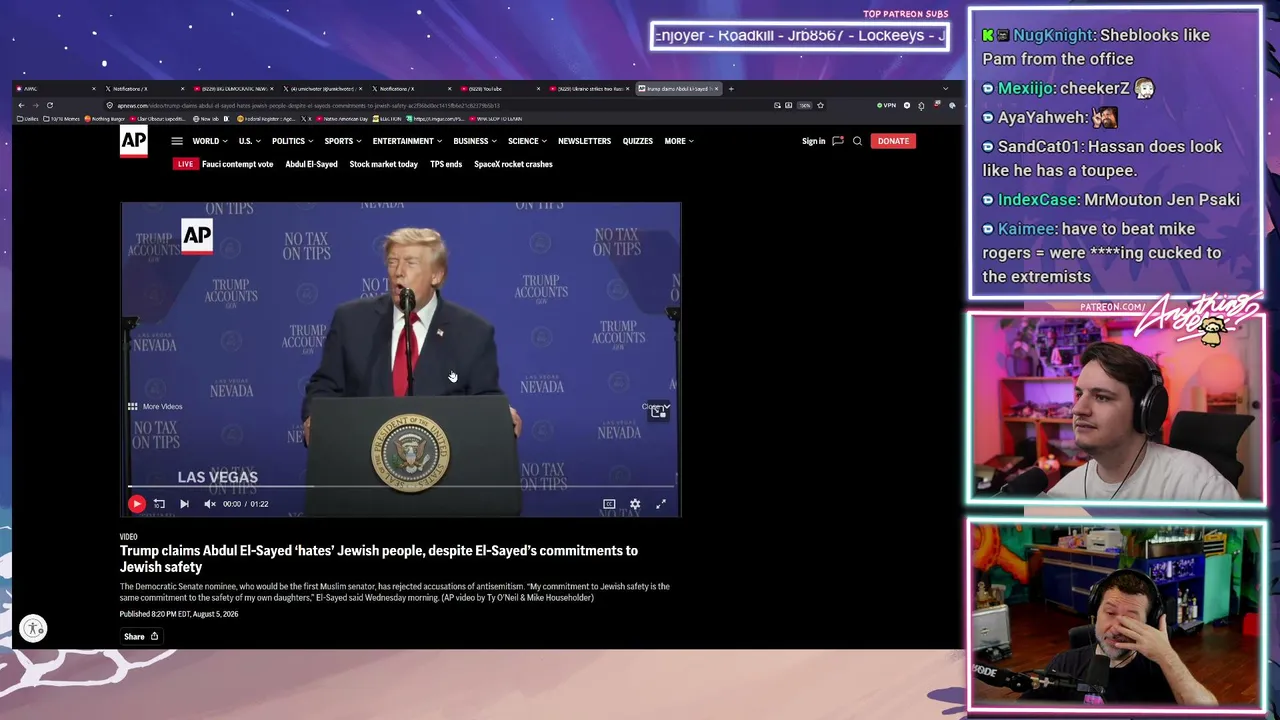This screenshot has height=720, width=1280.
Task: Open the Federal Register bookmark
Action: tap(264, 119)
